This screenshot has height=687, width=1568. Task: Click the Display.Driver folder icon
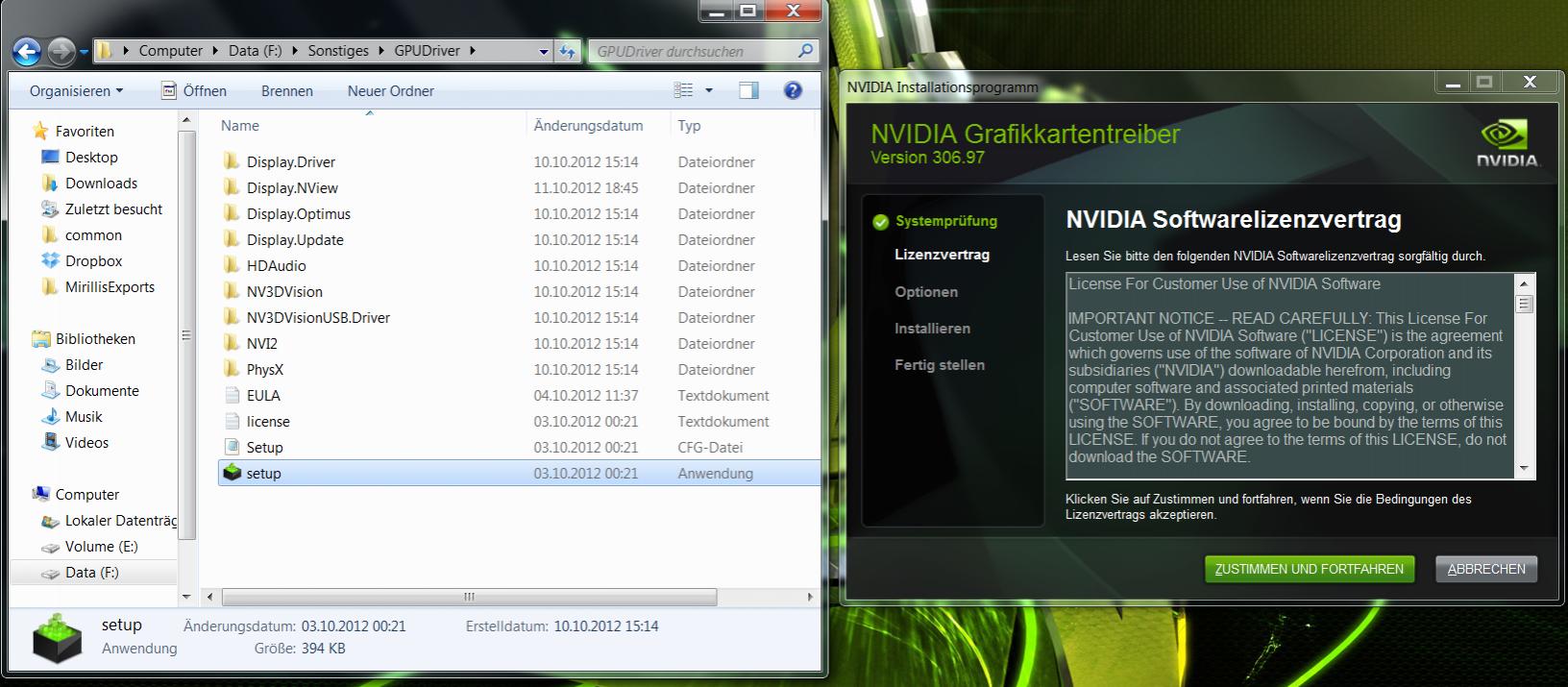pos(232,161)
